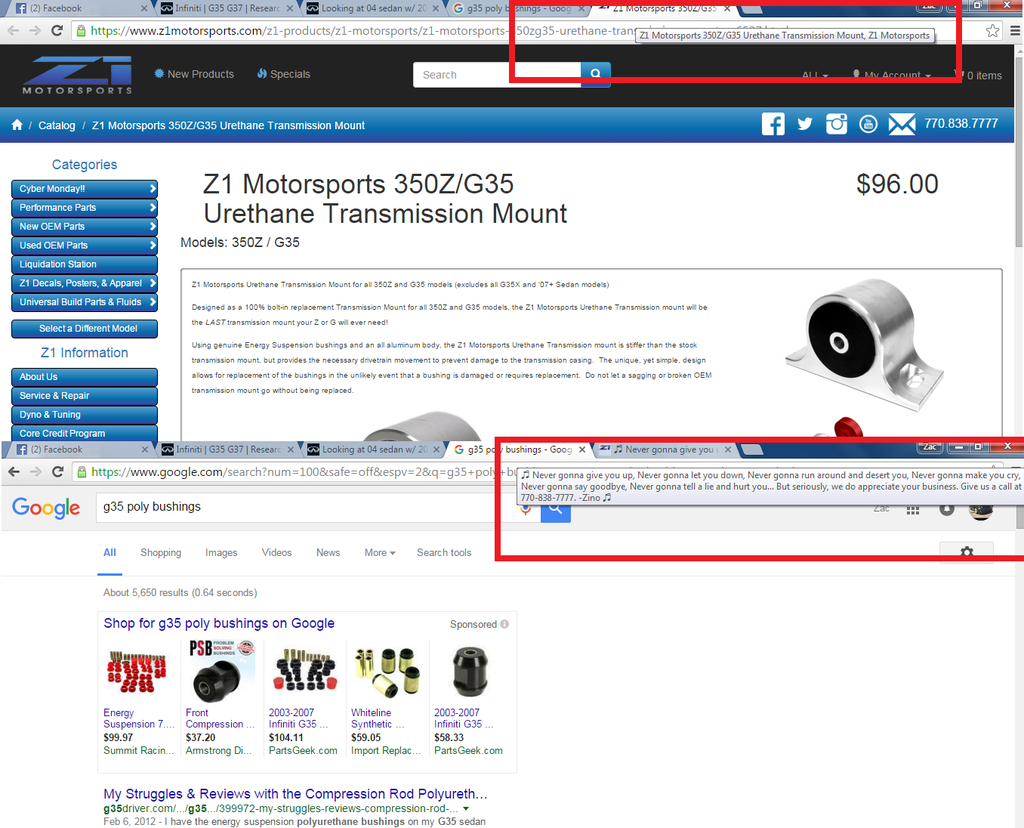Select the Videos results tab
The image size is (1024, 828).
(277, 552)
